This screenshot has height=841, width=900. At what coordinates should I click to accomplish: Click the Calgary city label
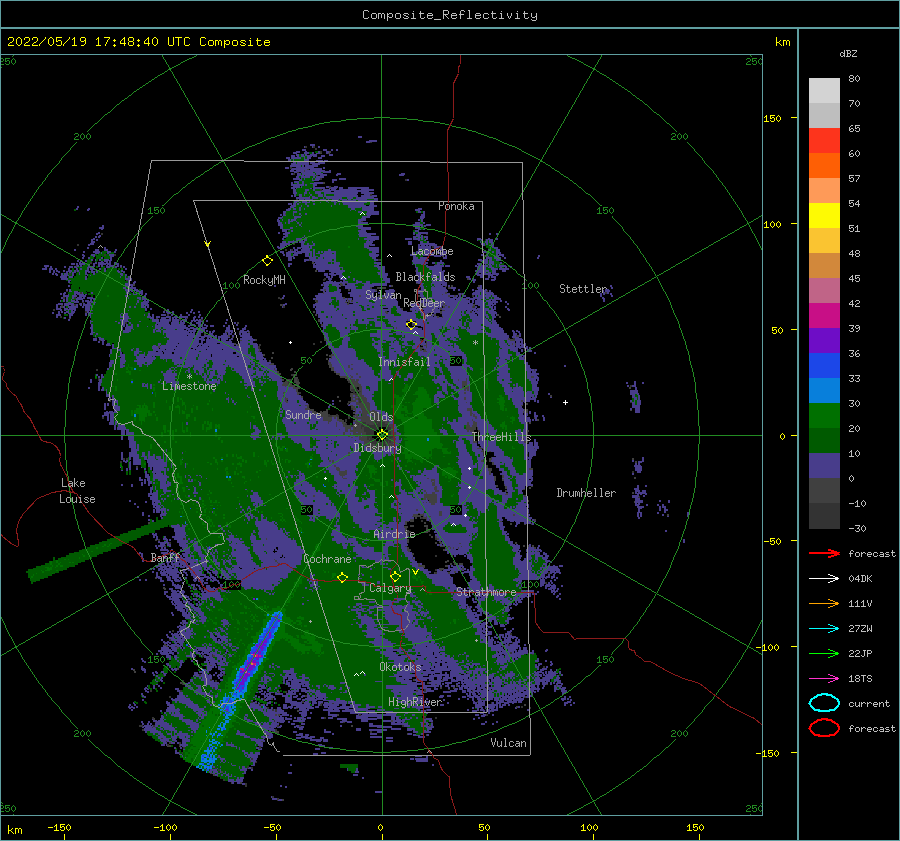(x=390, y=588)
